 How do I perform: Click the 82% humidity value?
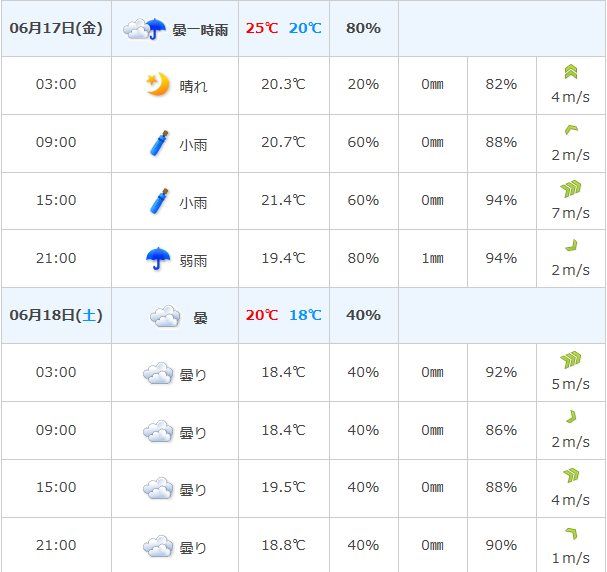point(501,84)
